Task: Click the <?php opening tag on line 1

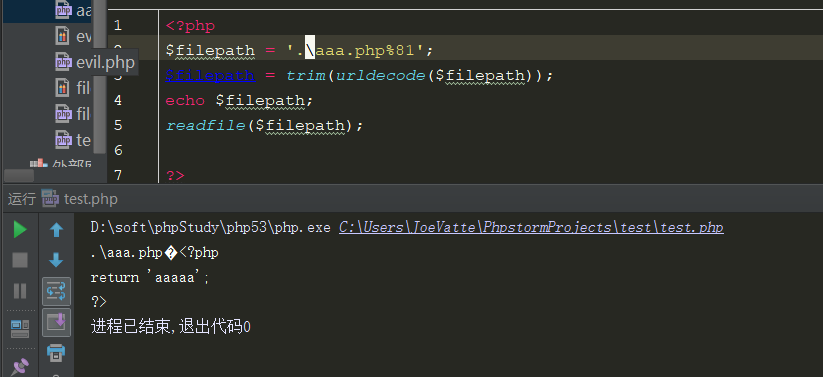Action: coord(191,26)
